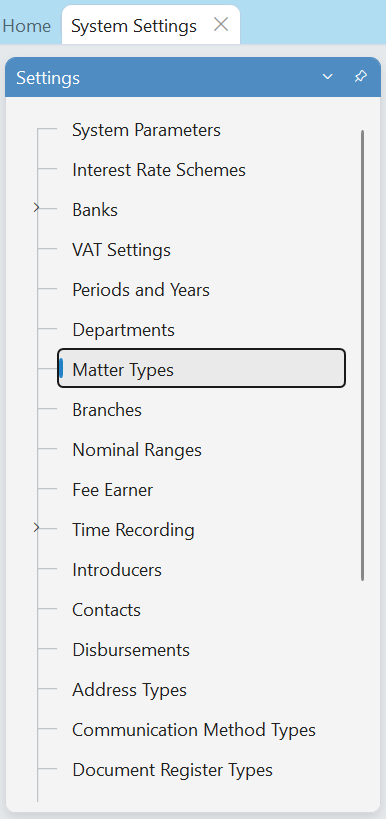
Task: Select the Matter Types item
Action: point(201,368)
